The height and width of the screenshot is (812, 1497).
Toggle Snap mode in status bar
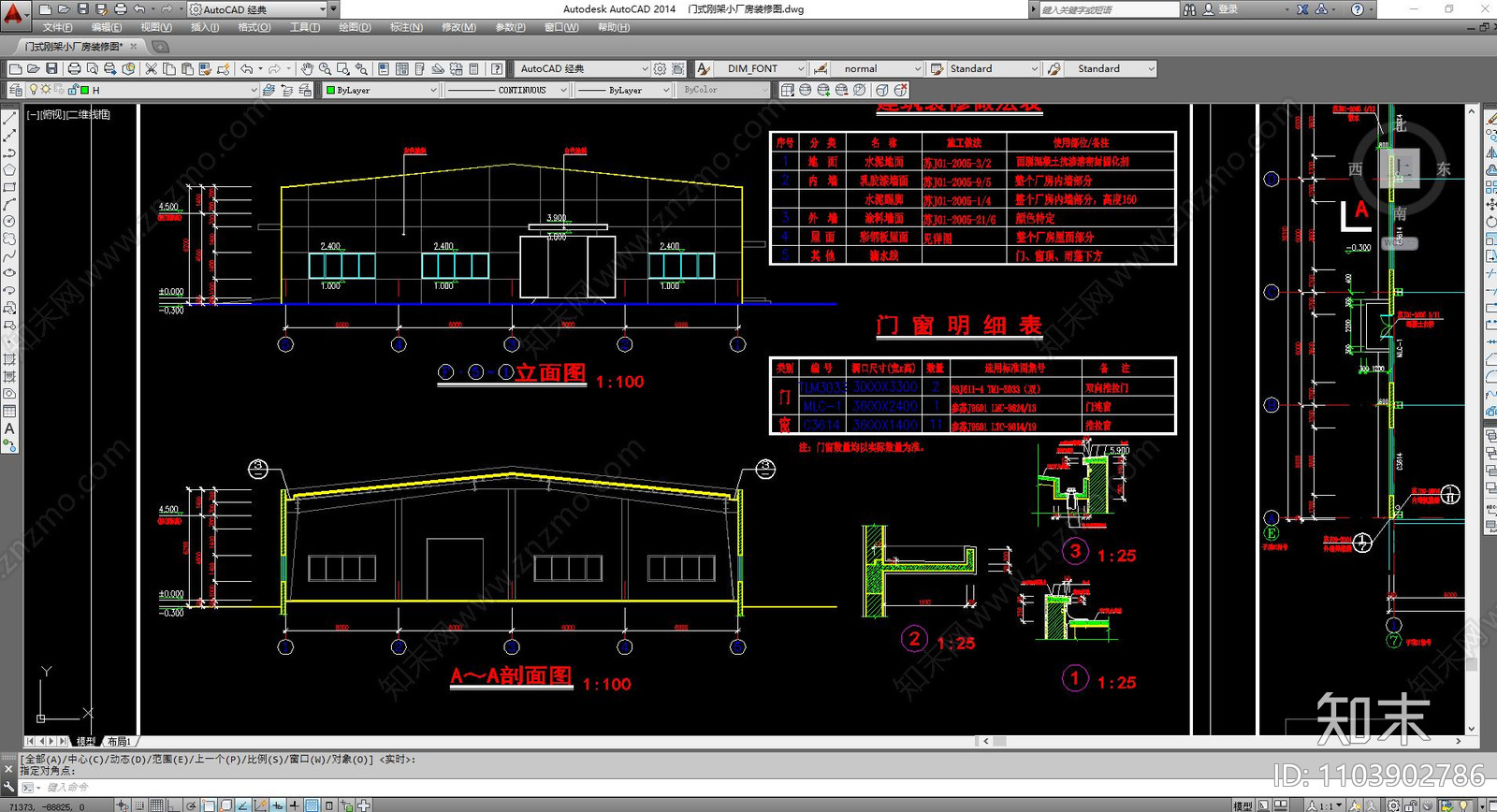point(140,805)
